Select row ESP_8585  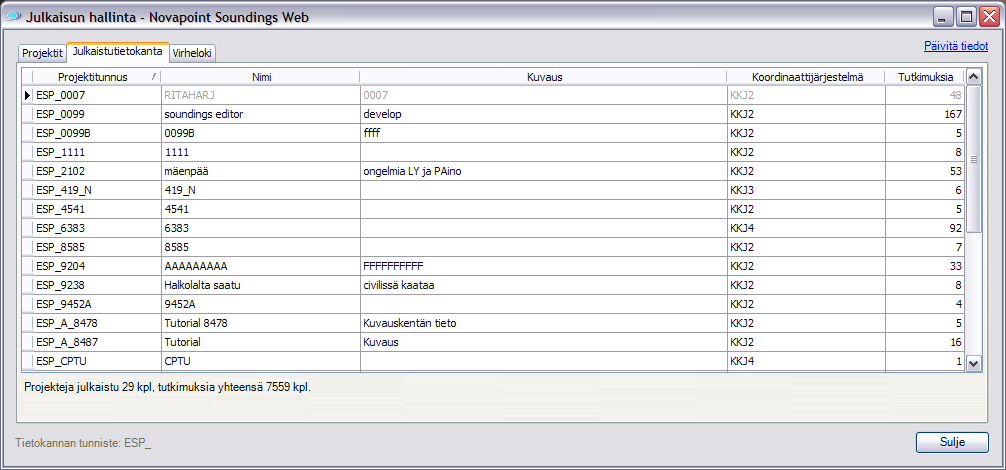coord(493,247)
